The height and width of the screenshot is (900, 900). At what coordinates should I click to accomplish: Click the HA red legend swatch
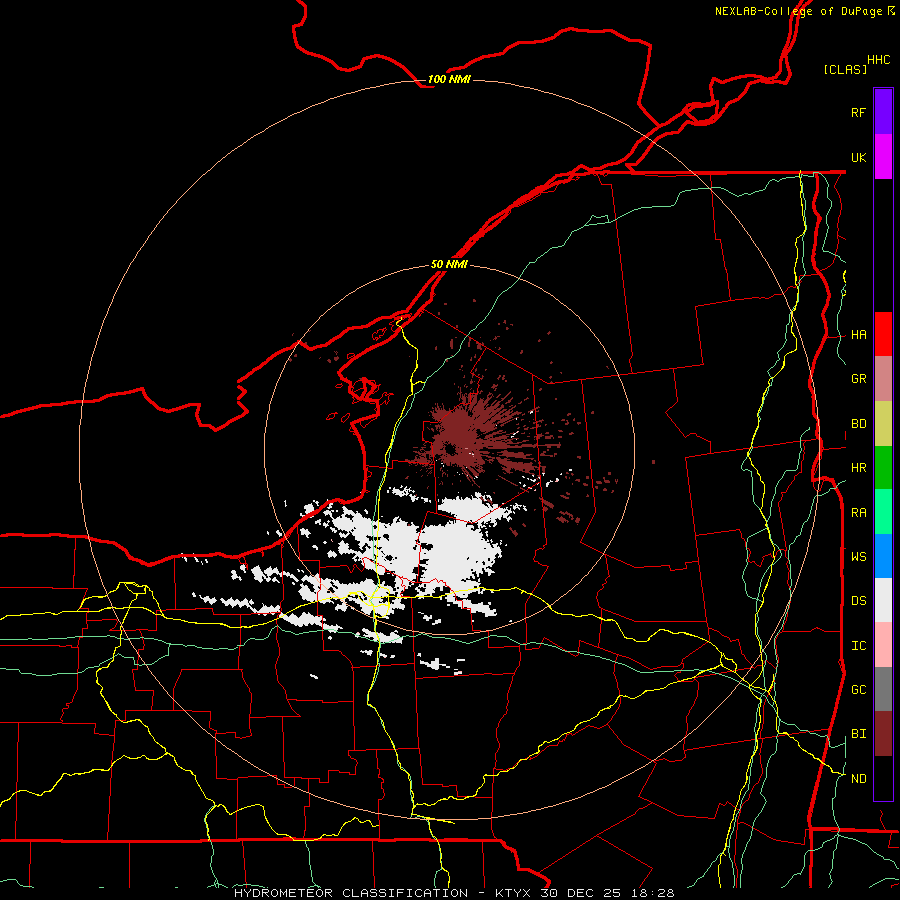tap(883, 334)
